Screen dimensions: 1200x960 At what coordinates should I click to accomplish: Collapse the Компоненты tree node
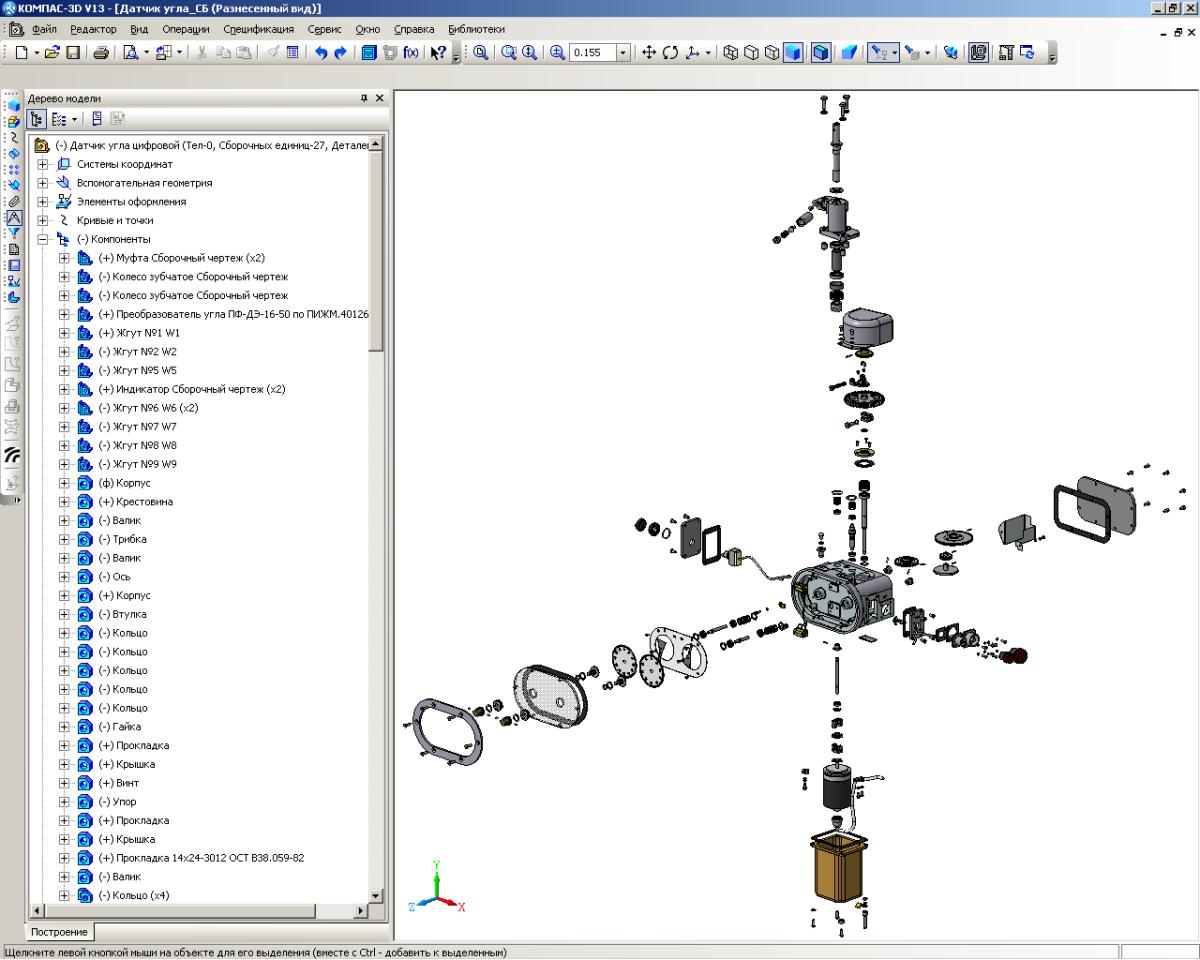(43, 240)
